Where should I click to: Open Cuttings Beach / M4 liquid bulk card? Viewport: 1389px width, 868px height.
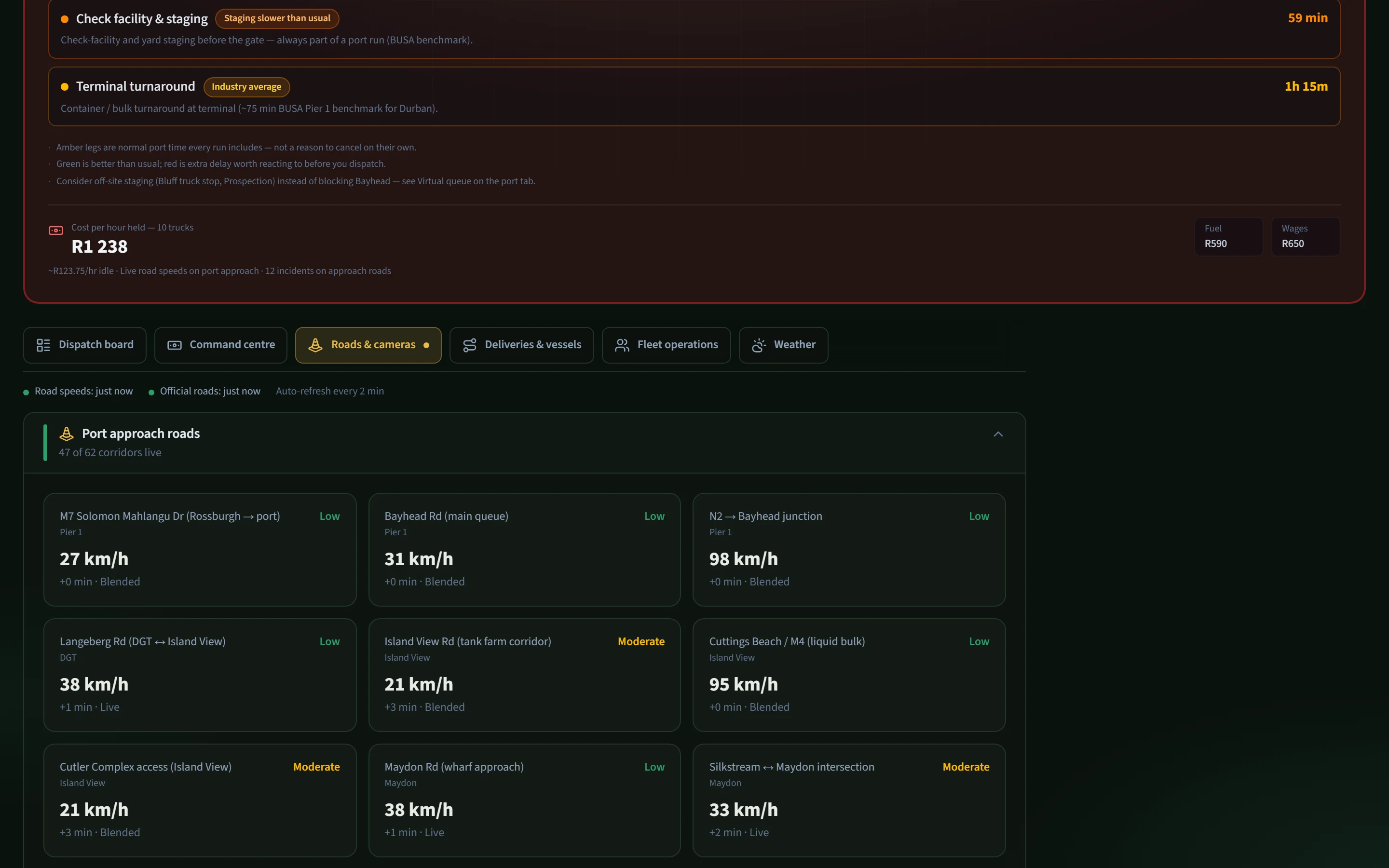(849, 675)
